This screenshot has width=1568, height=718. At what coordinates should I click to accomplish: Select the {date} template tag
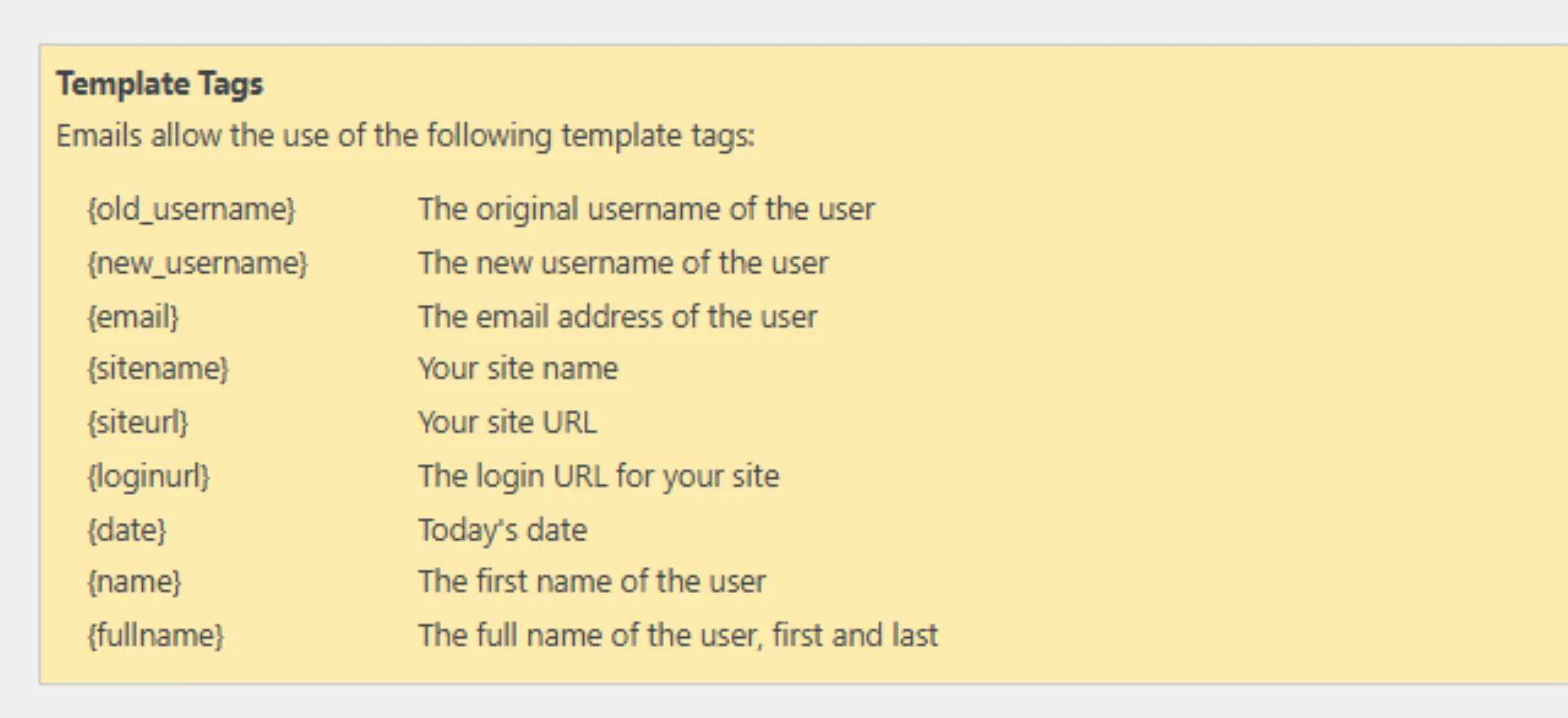pyautogui.click(x=127, y=530)
